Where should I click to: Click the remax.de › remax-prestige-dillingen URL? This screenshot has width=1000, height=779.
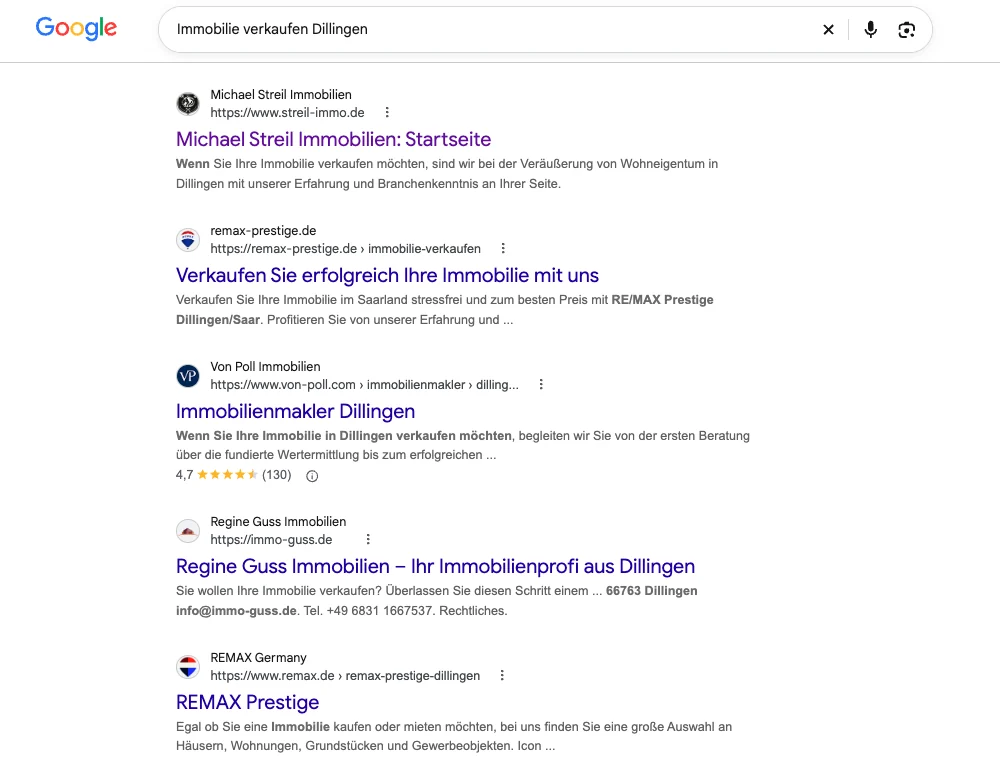tap(345, 676)
